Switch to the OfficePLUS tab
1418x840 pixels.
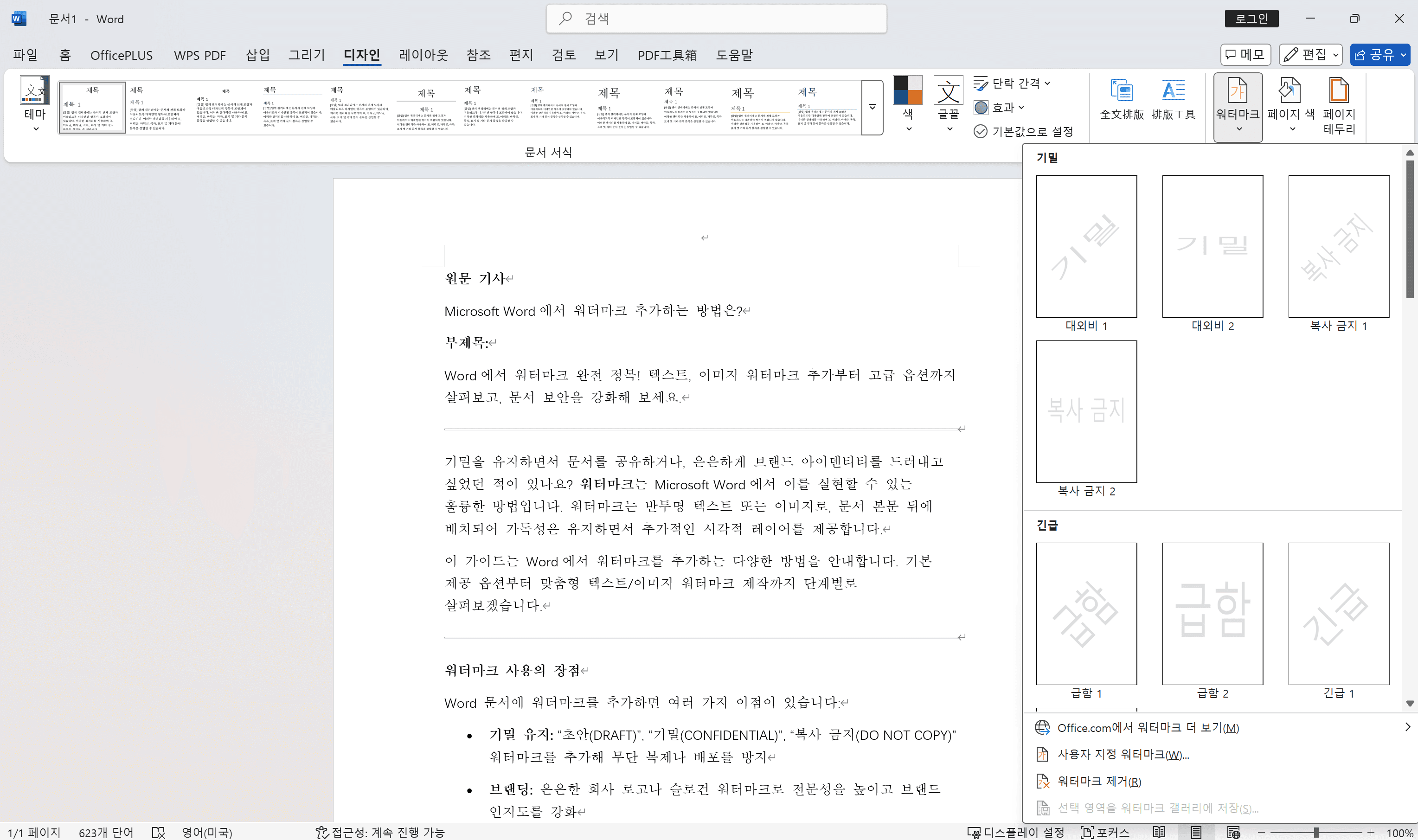pos(121,55)
